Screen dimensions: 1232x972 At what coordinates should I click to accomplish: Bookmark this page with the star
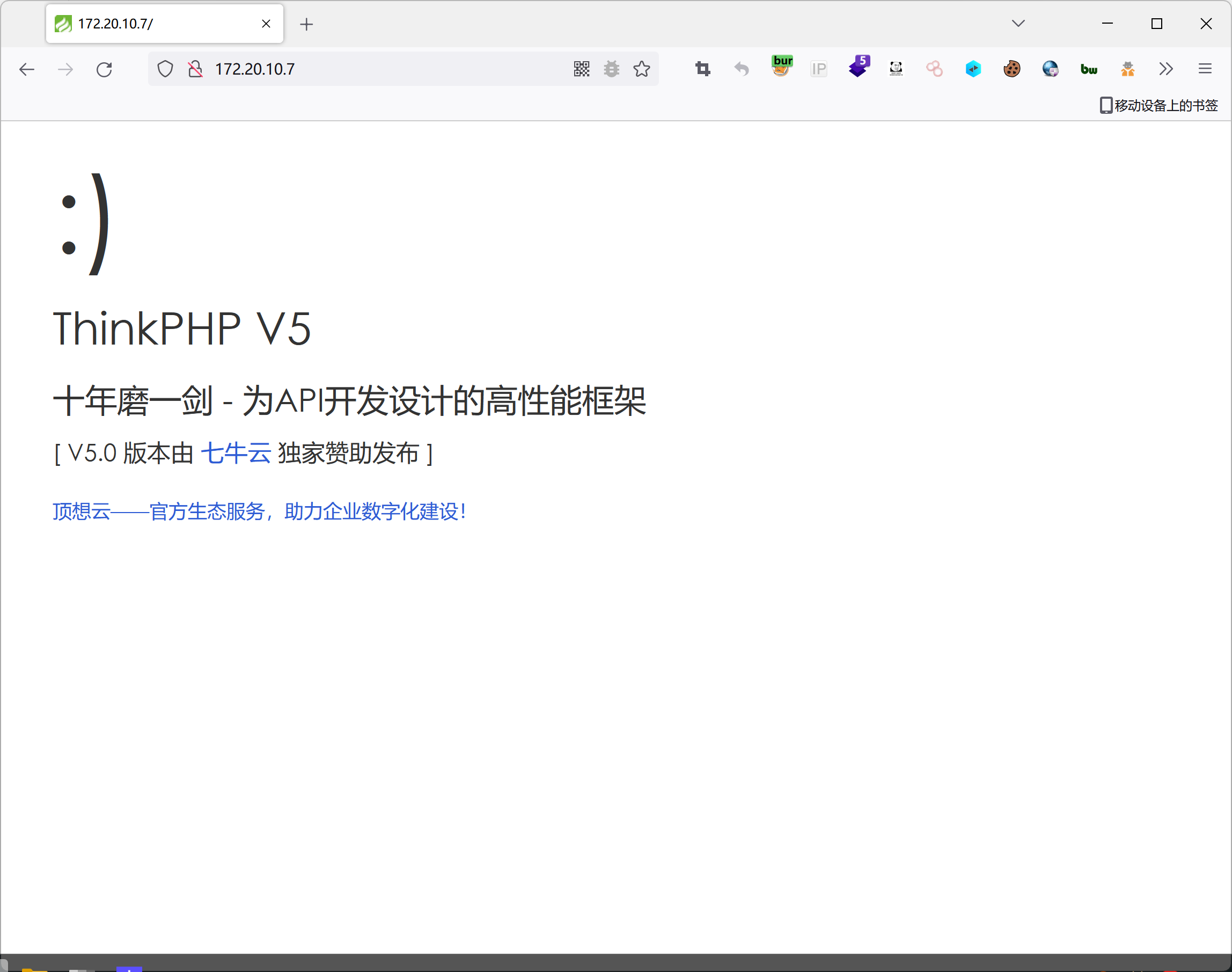click(x=642, y=69)
